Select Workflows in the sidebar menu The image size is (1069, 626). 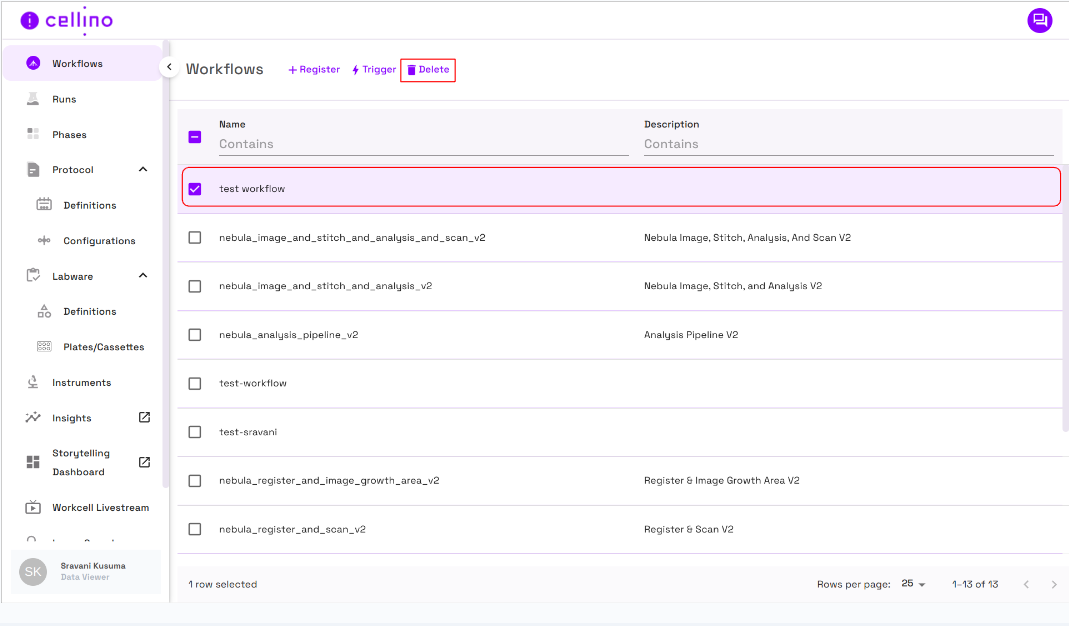(77, 64)
